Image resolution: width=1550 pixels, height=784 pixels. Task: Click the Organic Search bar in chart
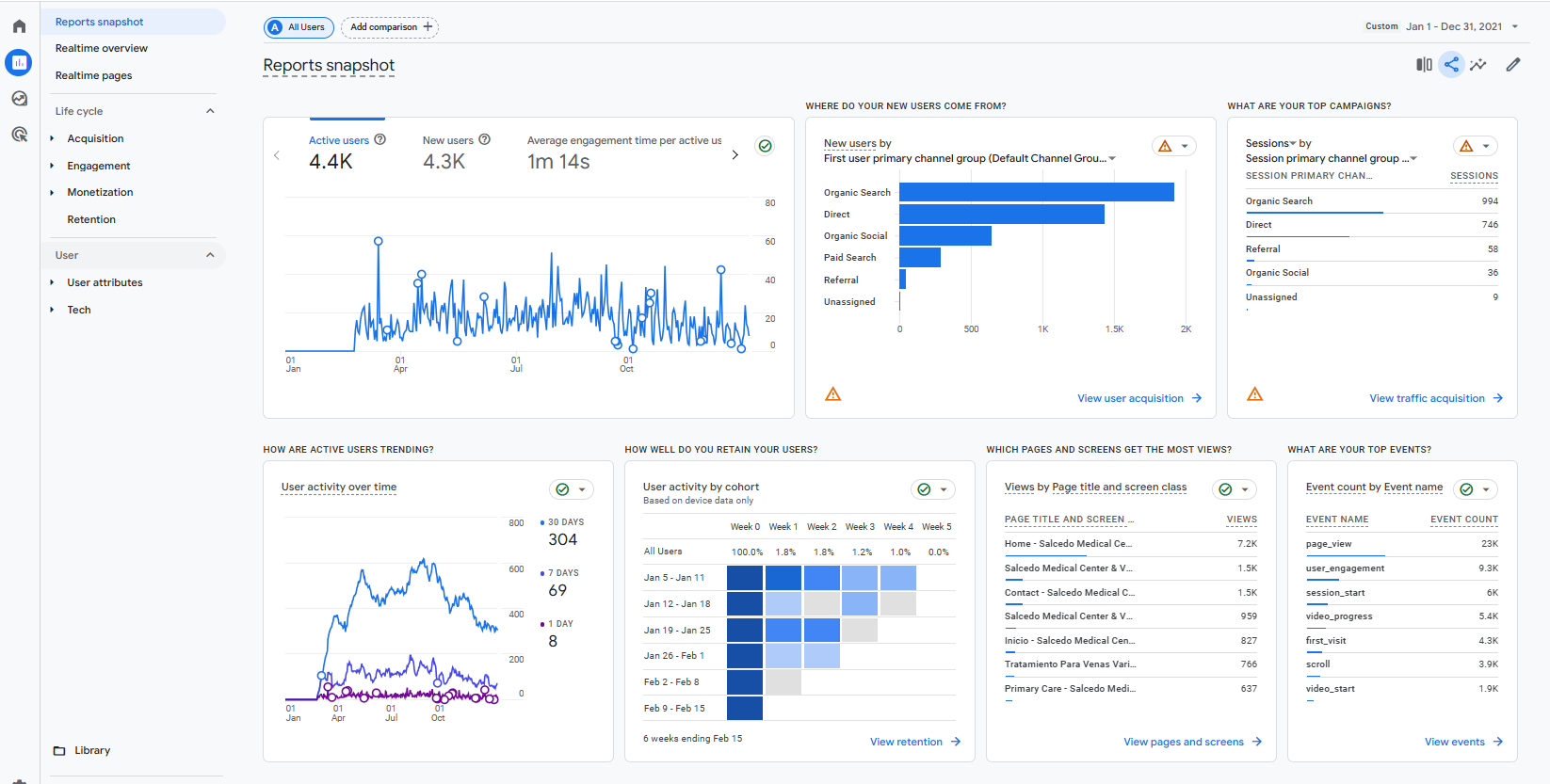1036,192
